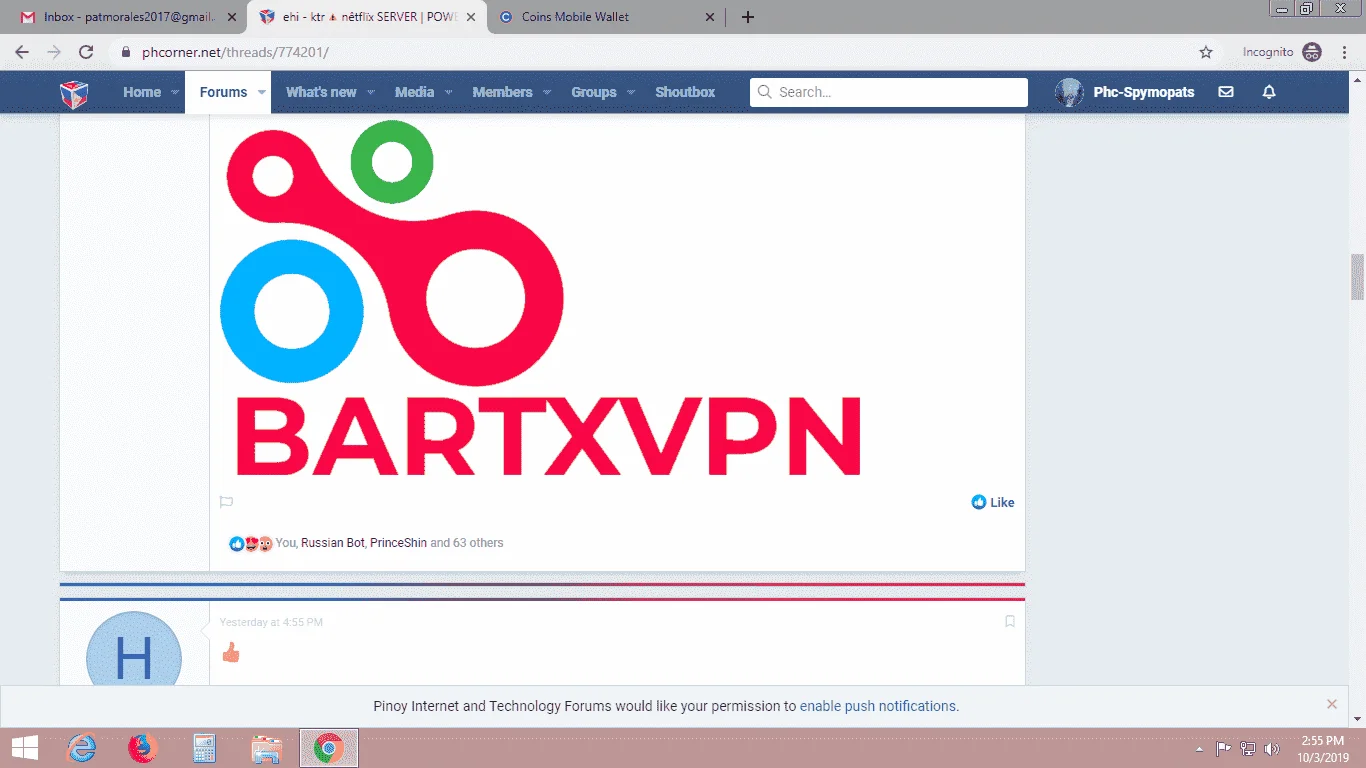The image size is (1366, 768).
Task: Show the 63 others who reacted
Action: (478, 543)
